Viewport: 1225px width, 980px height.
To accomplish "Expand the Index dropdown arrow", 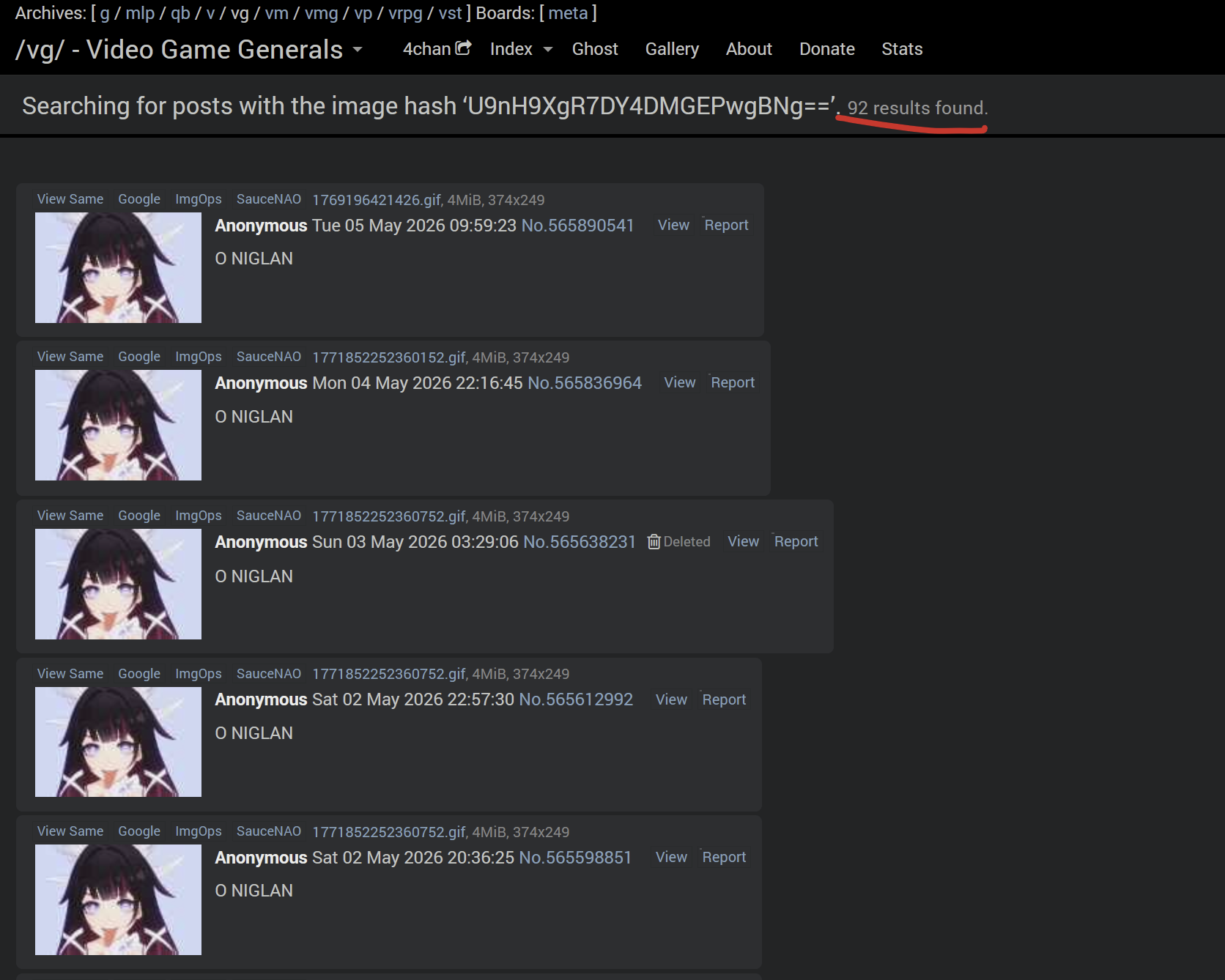I will click(547, 50).
